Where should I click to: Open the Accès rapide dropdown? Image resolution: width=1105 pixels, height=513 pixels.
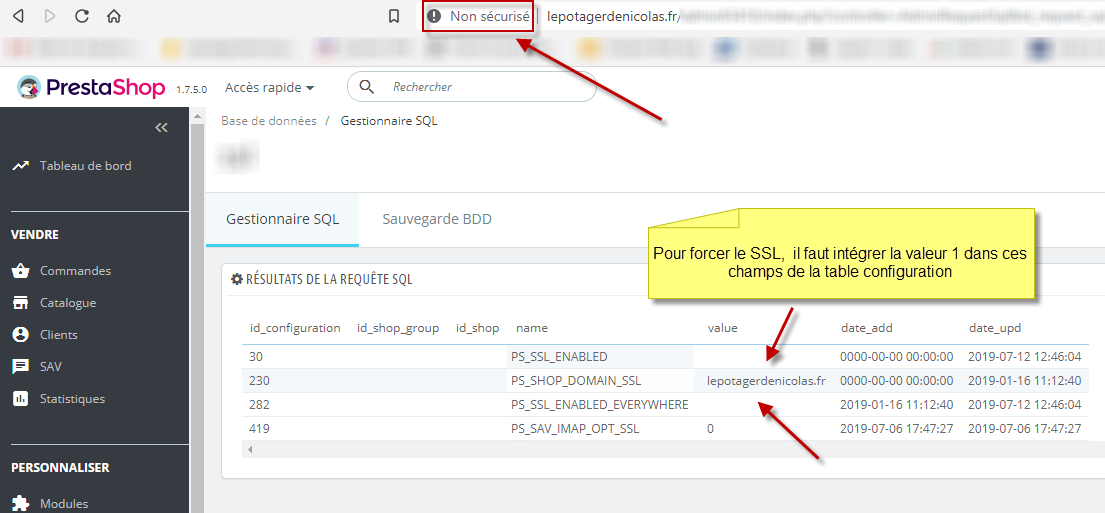pyautogui.click(x=269, y=87)
